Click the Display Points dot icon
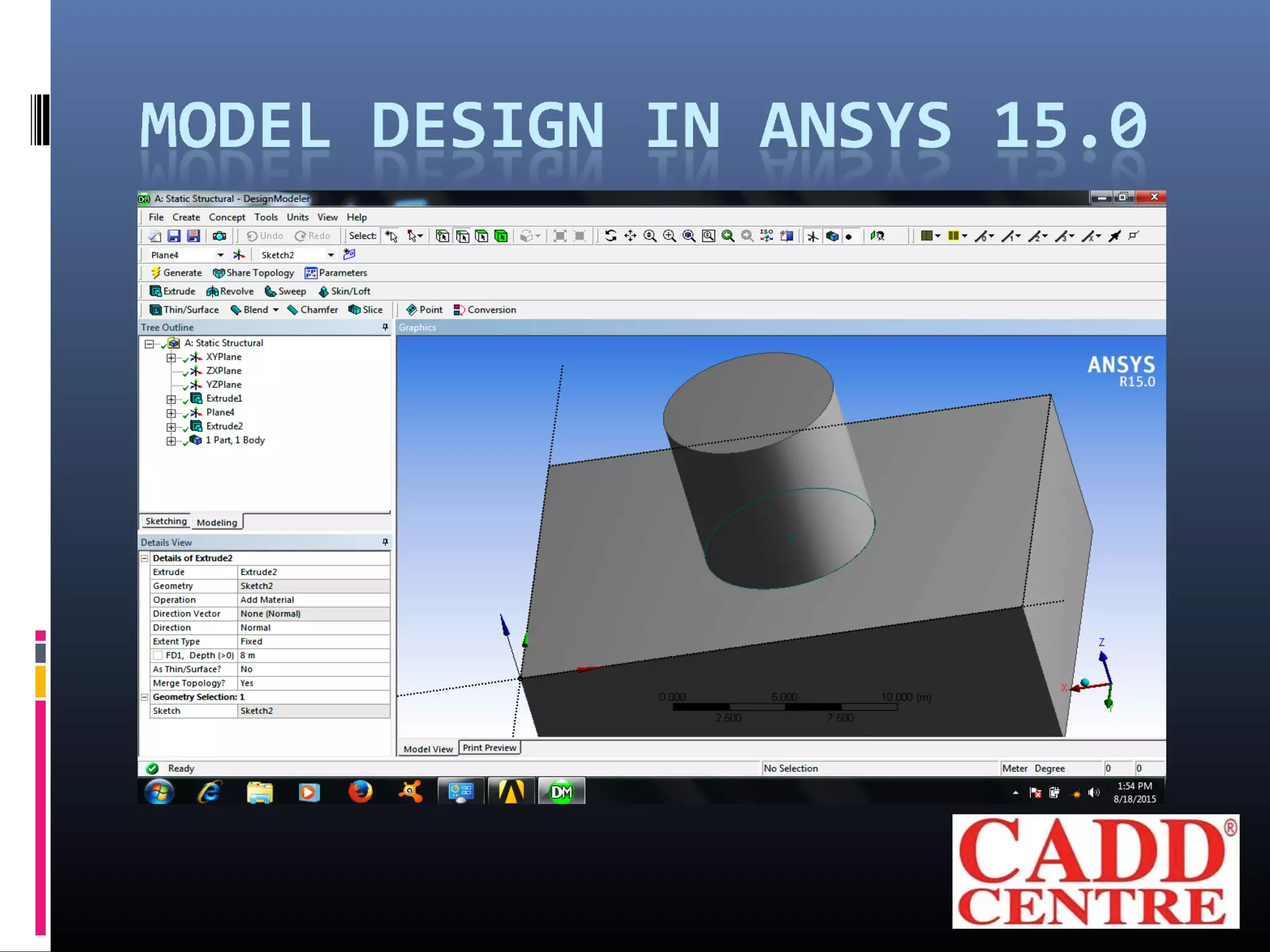The height and width of the screenshot is (952, 1270). click(849, 237)
